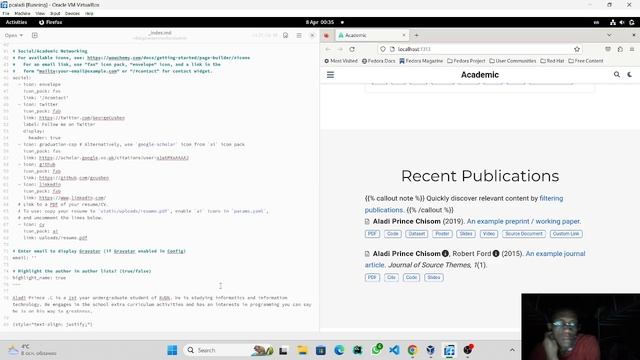Open VirtualBox File menu
This screenshot has height=360, width=640.
click(x=6, y=13)
